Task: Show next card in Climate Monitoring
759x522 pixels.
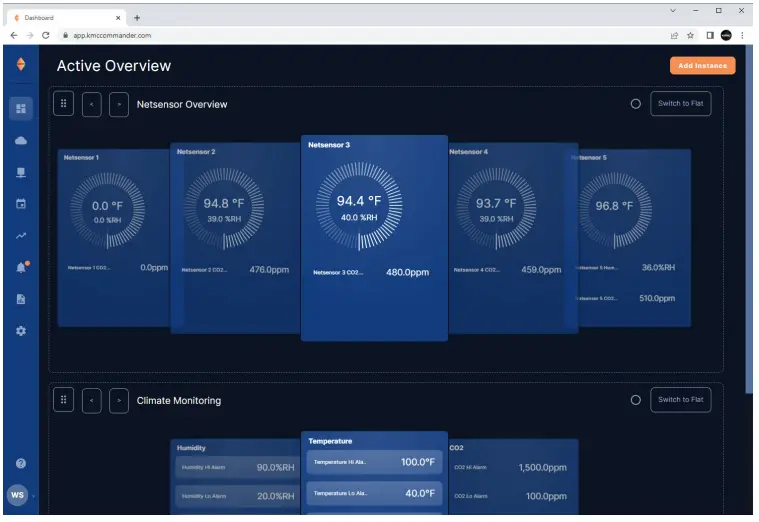Action: pos(119,400)
